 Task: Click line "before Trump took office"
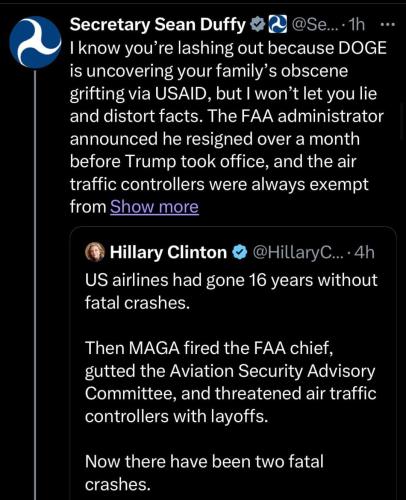pyautogui.click(x=213, y=162)
